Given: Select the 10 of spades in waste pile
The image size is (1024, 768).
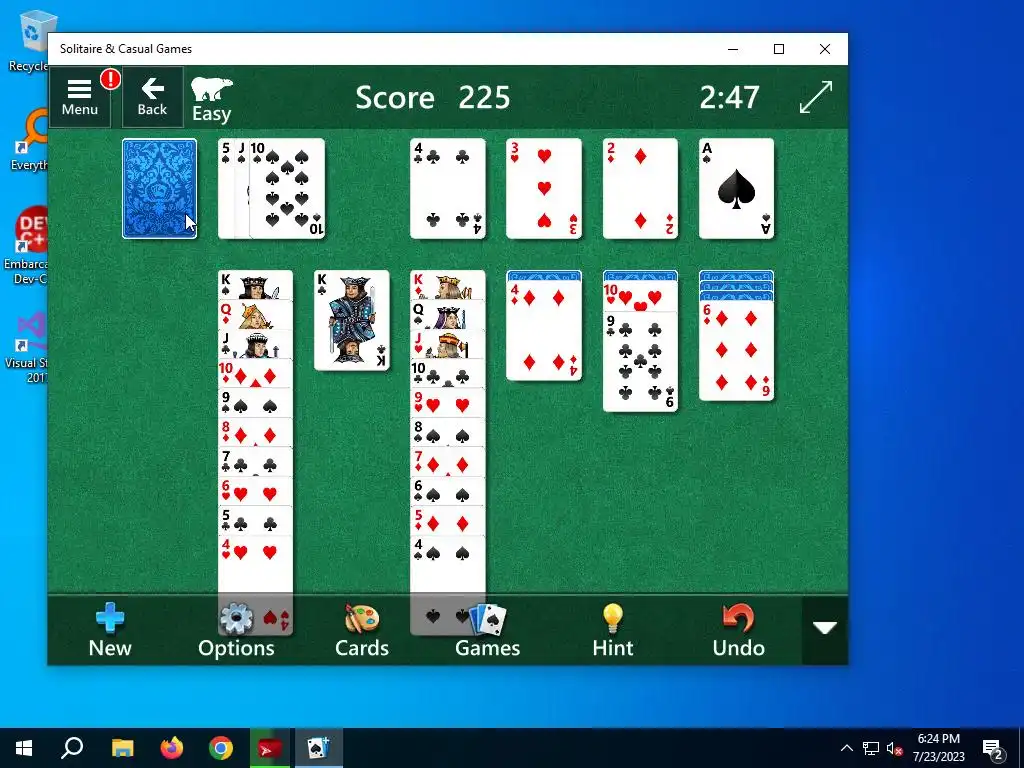Looking at the screenshot, I should [x=287, y=188].
